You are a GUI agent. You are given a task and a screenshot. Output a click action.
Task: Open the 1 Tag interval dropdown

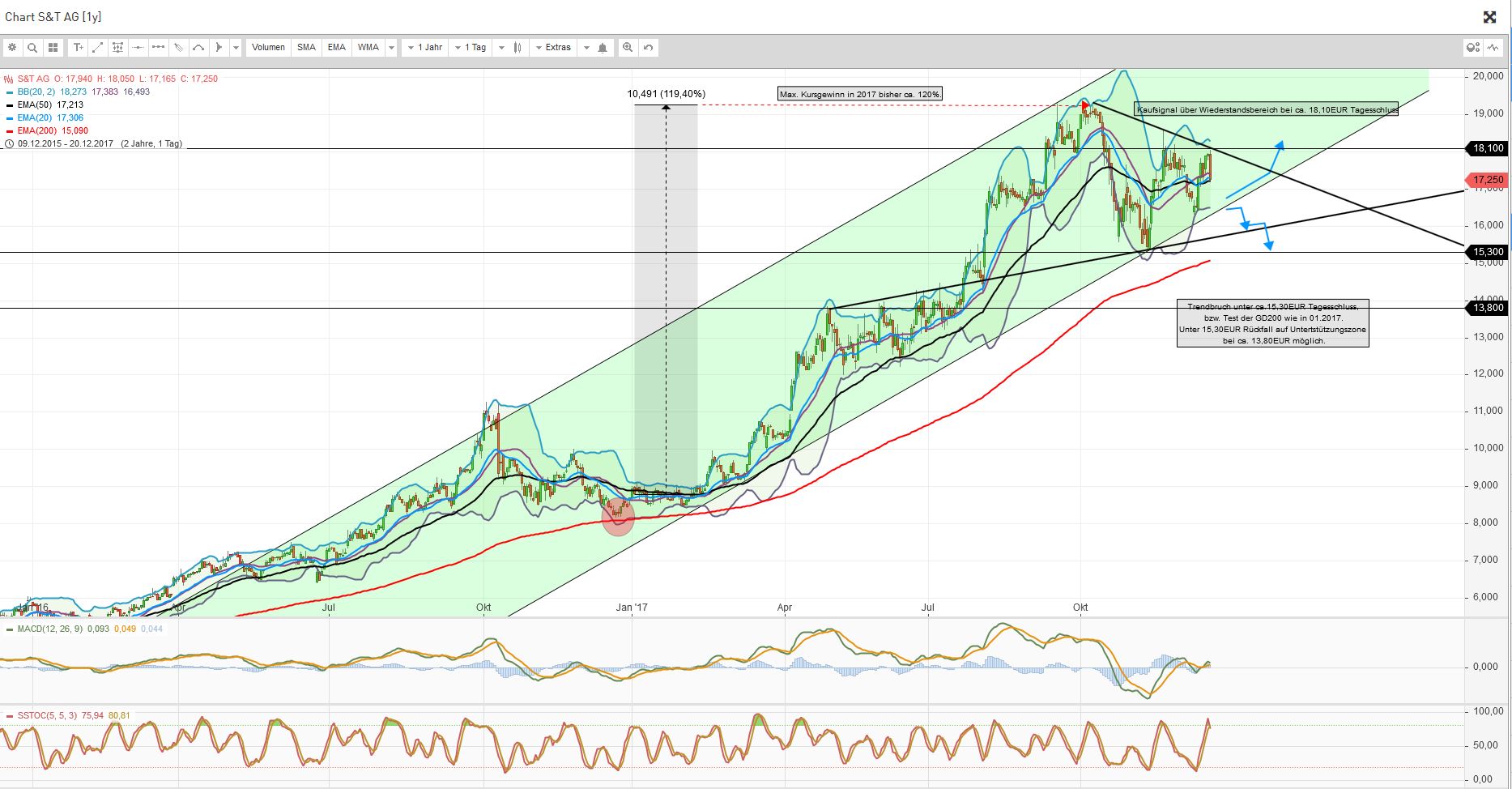473,47
